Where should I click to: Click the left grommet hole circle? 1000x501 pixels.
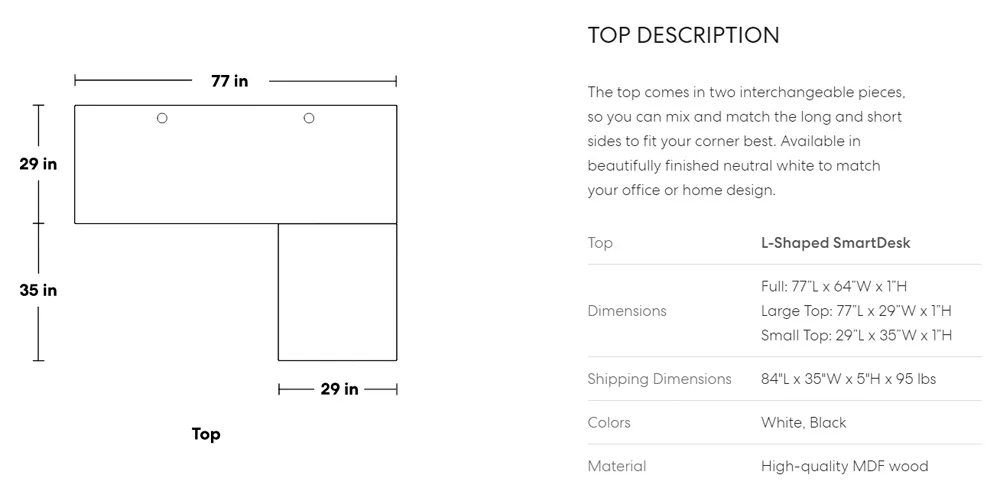(162, 118)
